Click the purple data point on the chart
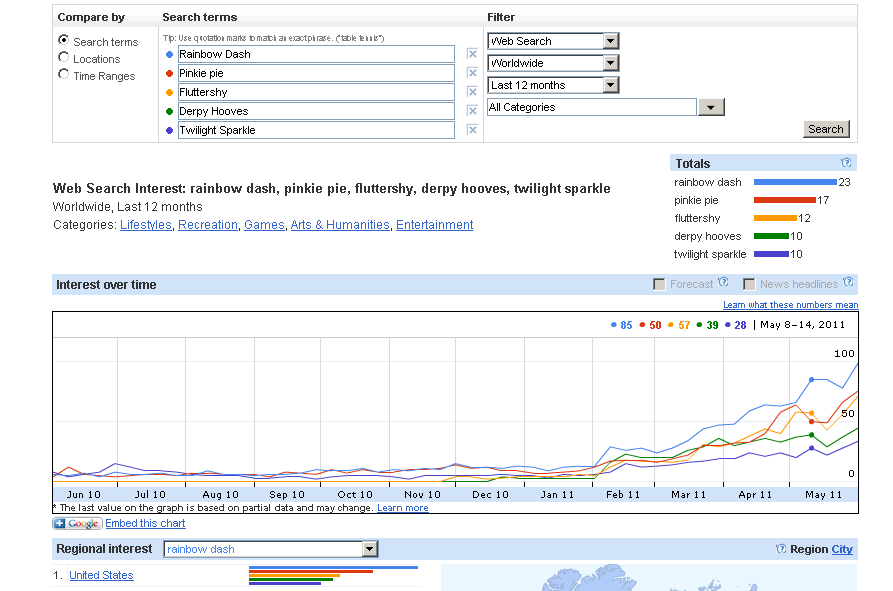893x591 pixels. click(x=812, y=448)
